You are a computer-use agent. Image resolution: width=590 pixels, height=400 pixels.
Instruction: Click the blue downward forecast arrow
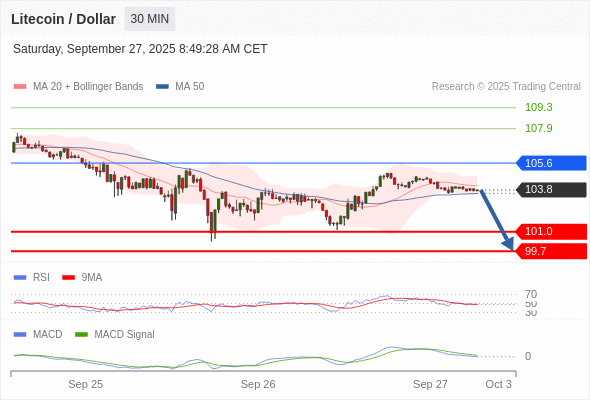pos(497,220)
